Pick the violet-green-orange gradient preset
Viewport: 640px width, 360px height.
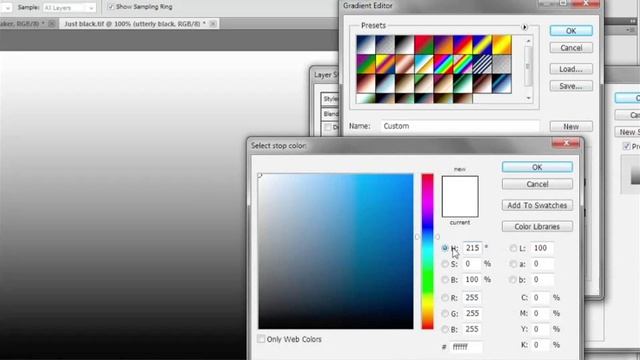(365, 64)
